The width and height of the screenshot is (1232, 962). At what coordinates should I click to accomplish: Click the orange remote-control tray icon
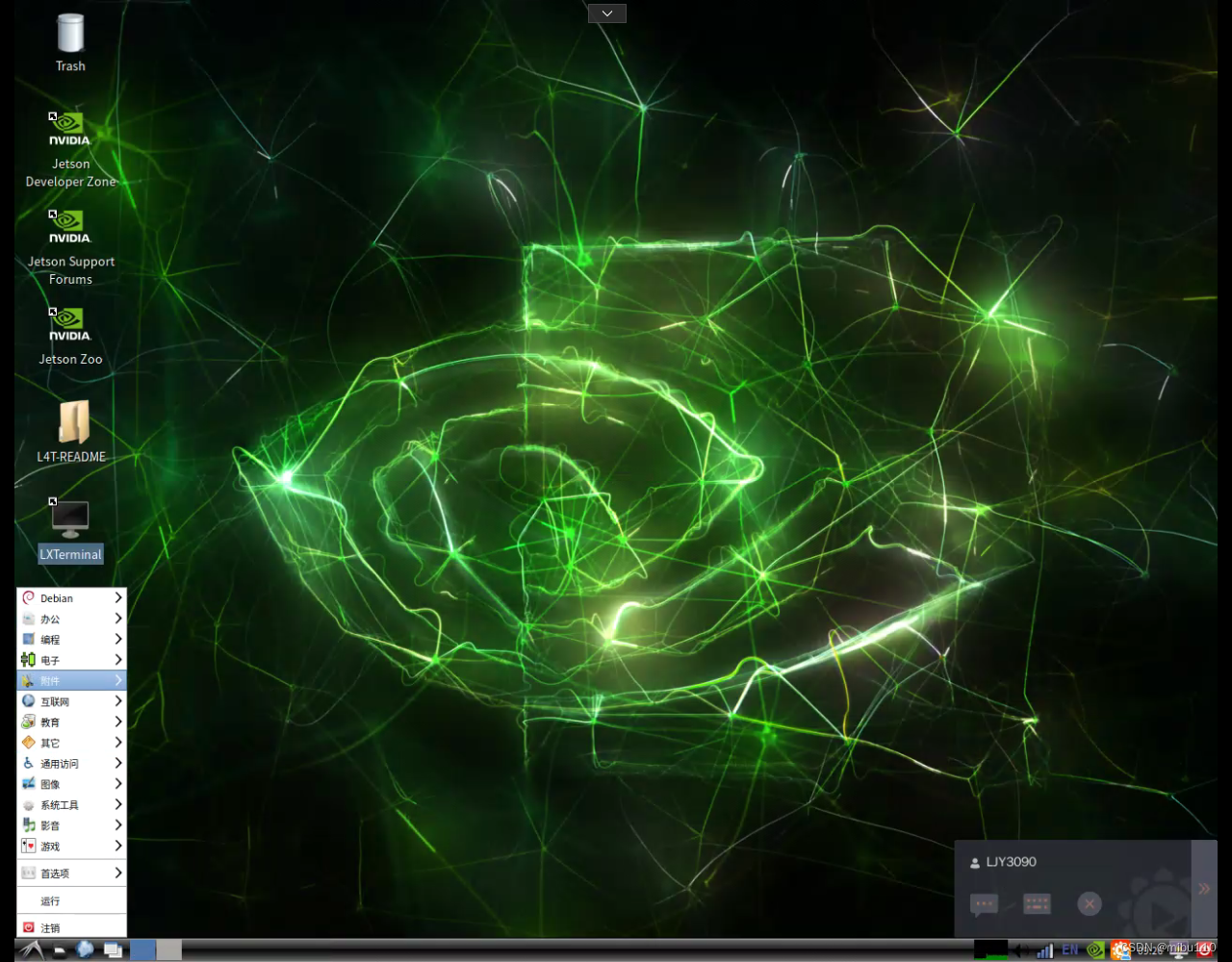point(1120,950)
